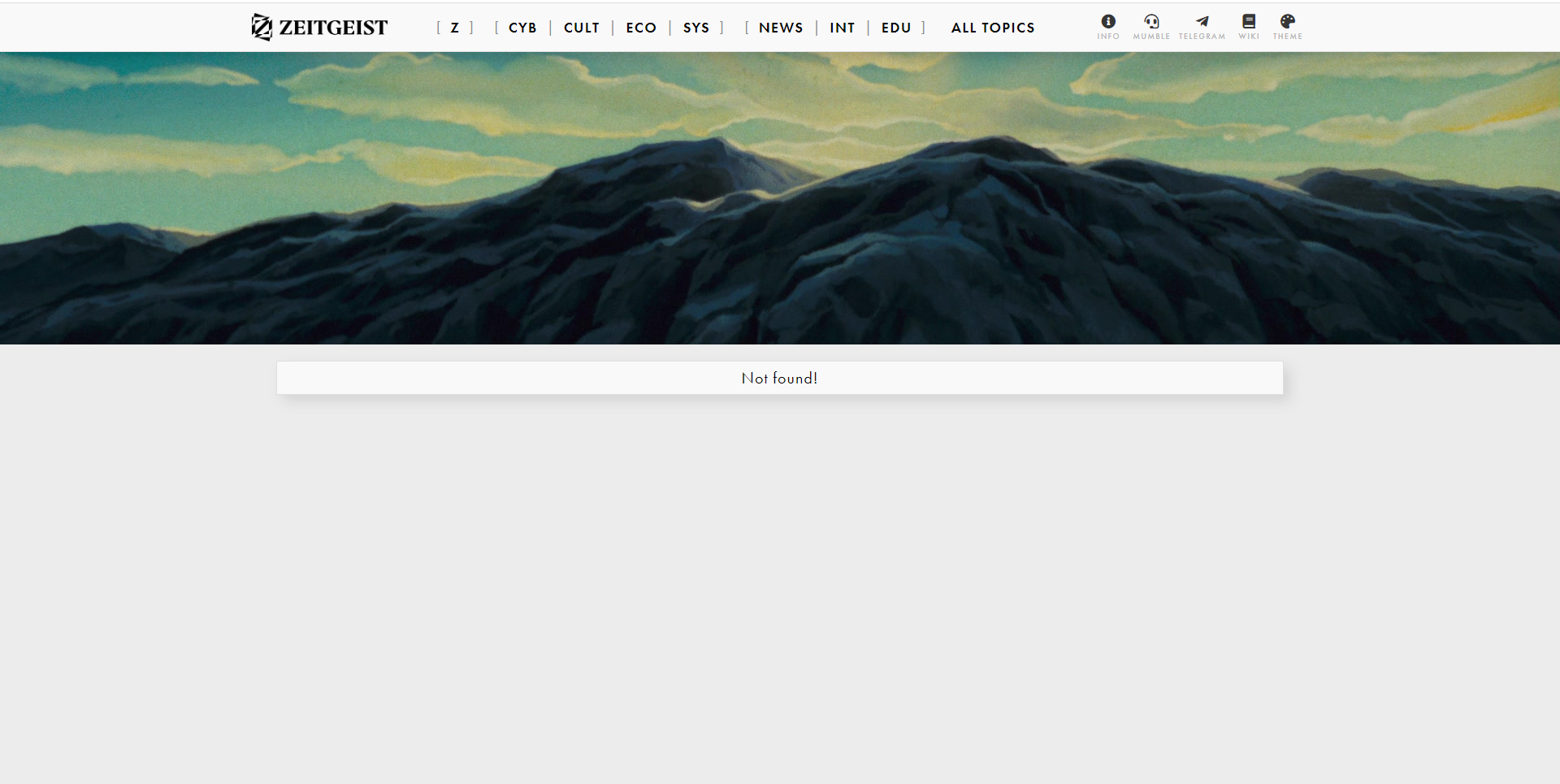Click the Zeitgeist logo icon
This screenshot has height=784, width=1560.
click(x=262, y=27)
